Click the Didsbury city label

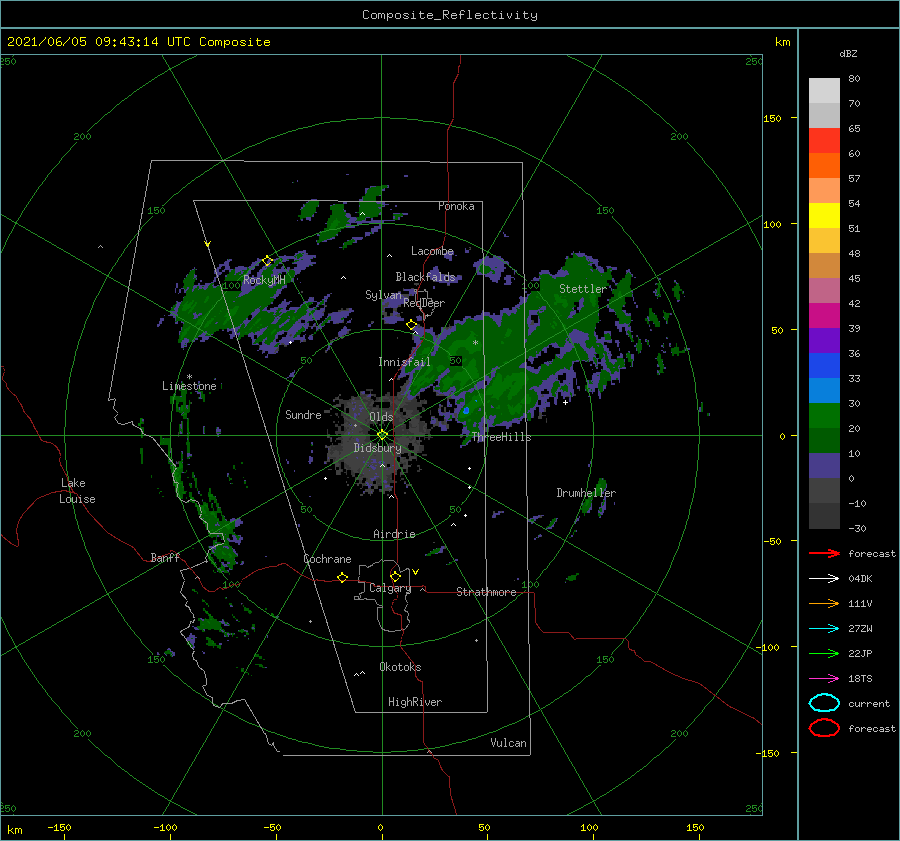[x=378, y=448]
